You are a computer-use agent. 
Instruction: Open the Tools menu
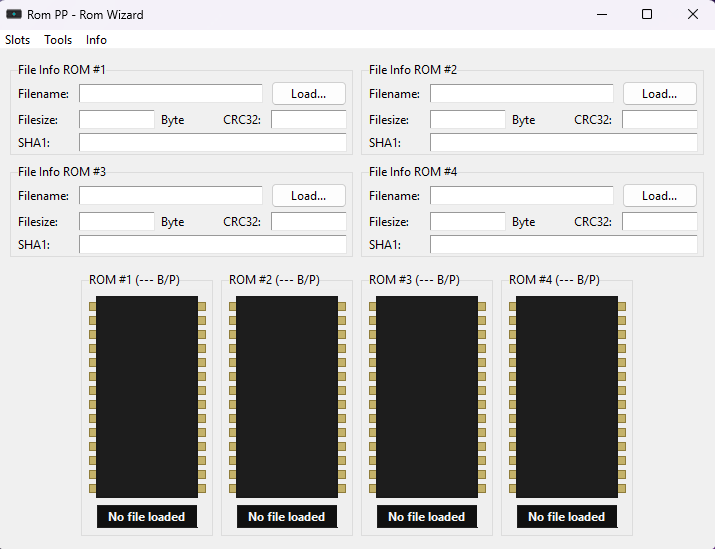pos(58,40)
